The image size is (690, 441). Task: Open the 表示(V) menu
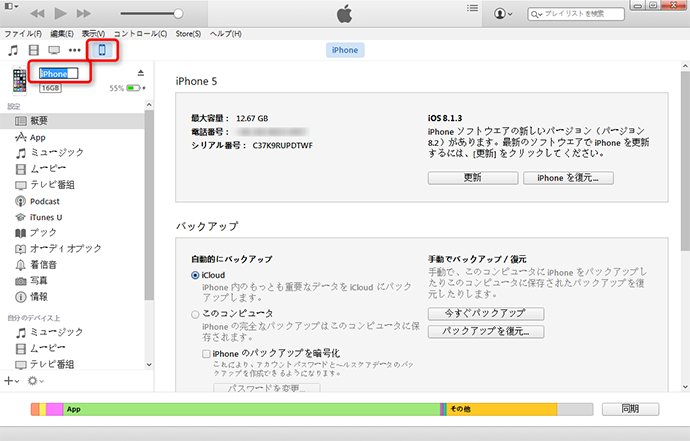tap(93, 34)
